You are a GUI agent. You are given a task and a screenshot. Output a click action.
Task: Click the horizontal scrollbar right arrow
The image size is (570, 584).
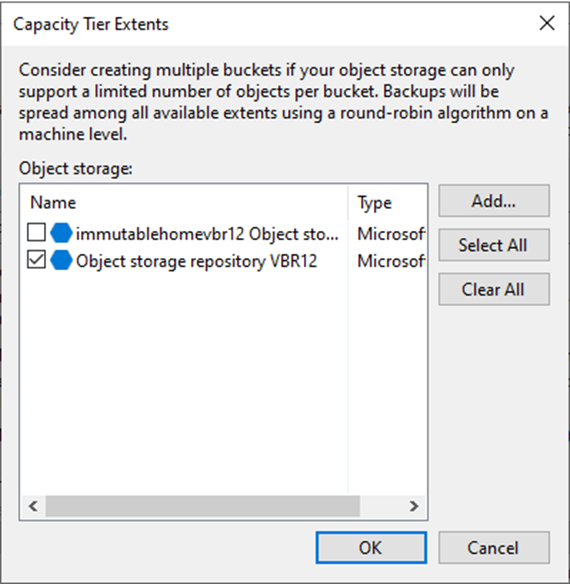[414, 506]
